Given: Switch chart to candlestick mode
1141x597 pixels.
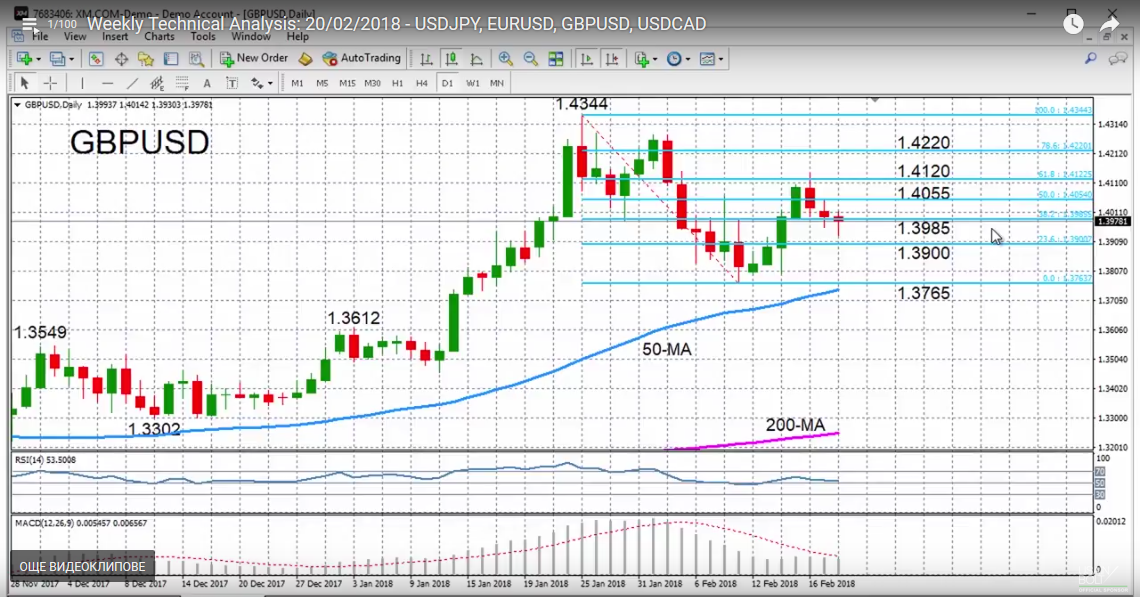Looking at the screenshot, I should 454,59.
